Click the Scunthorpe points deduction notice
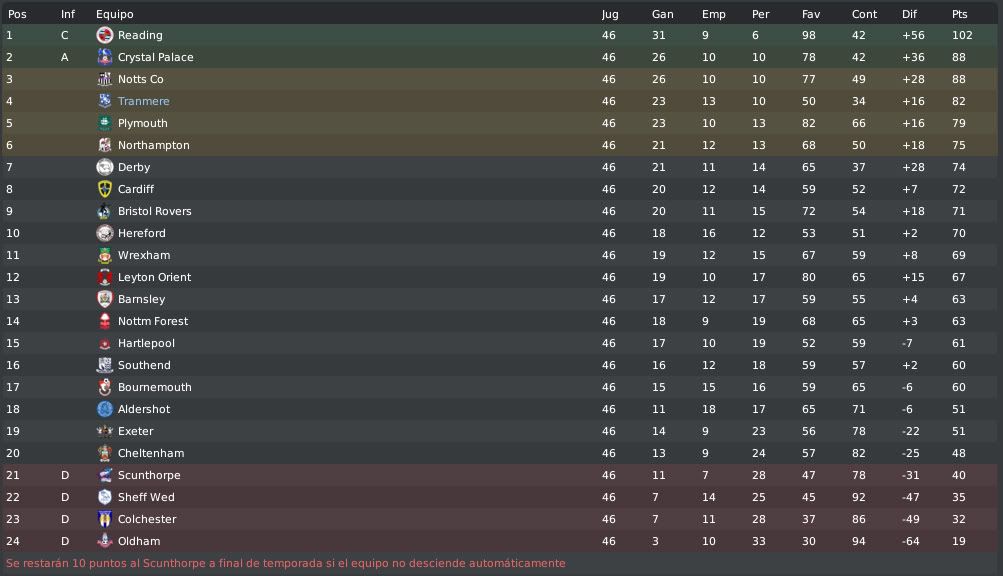This screenshot has height=576, width=1003. pos(285,563)
